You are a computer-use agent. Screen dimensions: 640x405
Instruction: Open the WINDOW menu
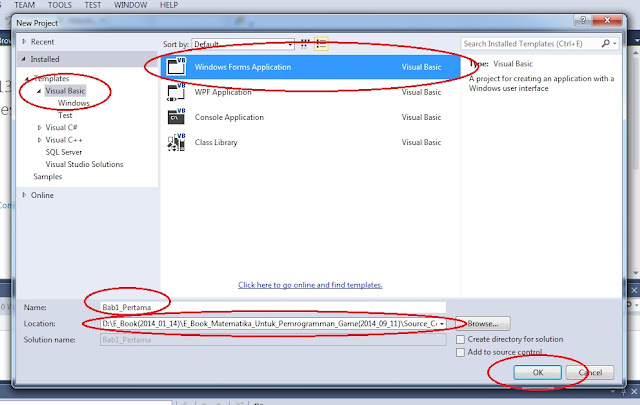pyautogui.click(x=131, y=5)
